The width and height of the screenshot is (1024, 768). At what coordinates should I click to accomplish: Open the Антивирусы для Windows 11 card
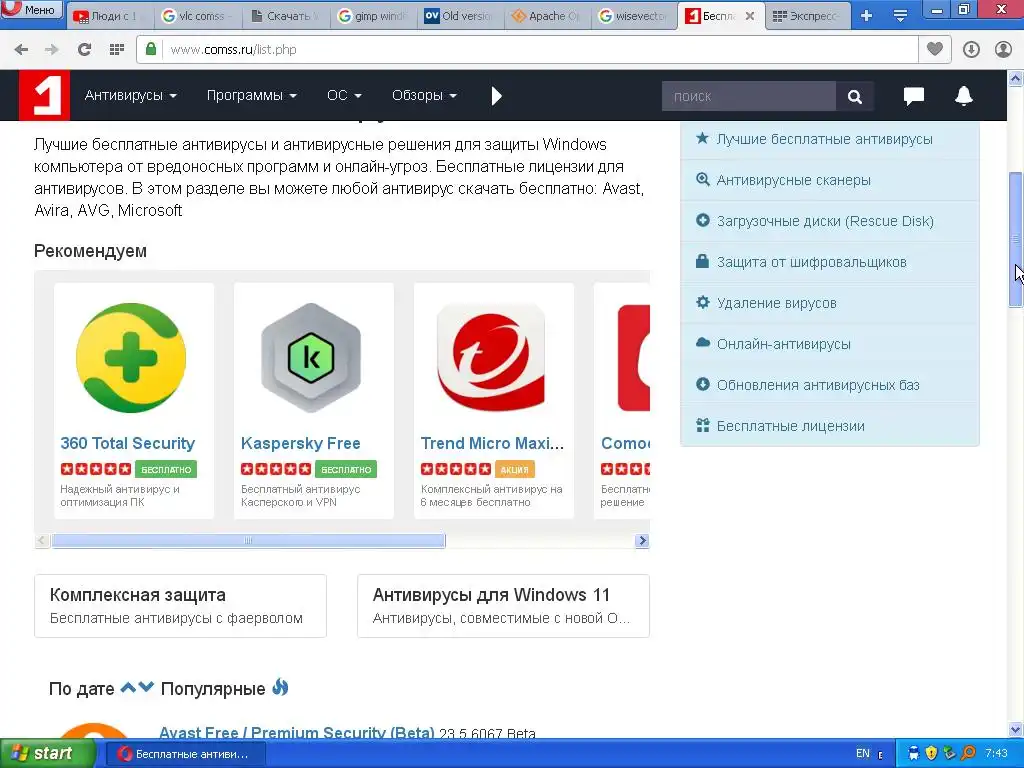click(504, 606)
